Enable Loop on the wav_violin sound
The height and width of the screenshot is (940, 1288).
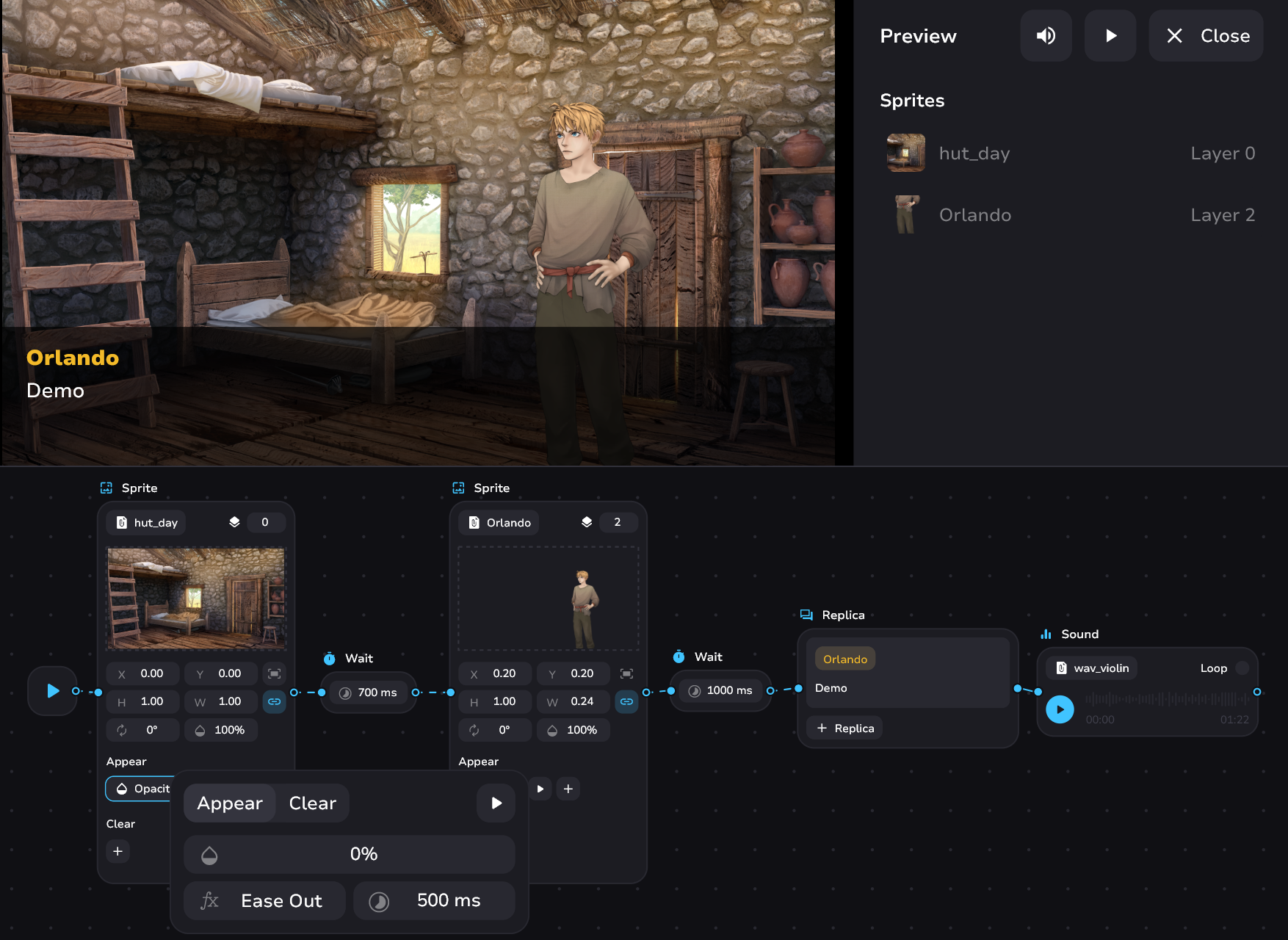tap(1242, 668)
